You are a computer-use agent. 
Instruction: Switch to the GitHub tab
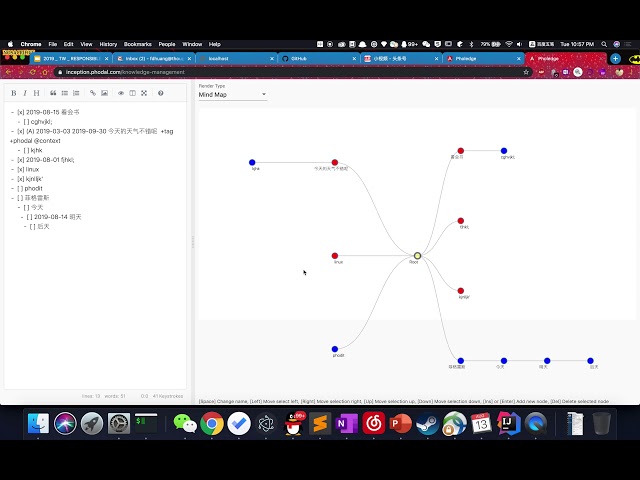coord(319,59)
